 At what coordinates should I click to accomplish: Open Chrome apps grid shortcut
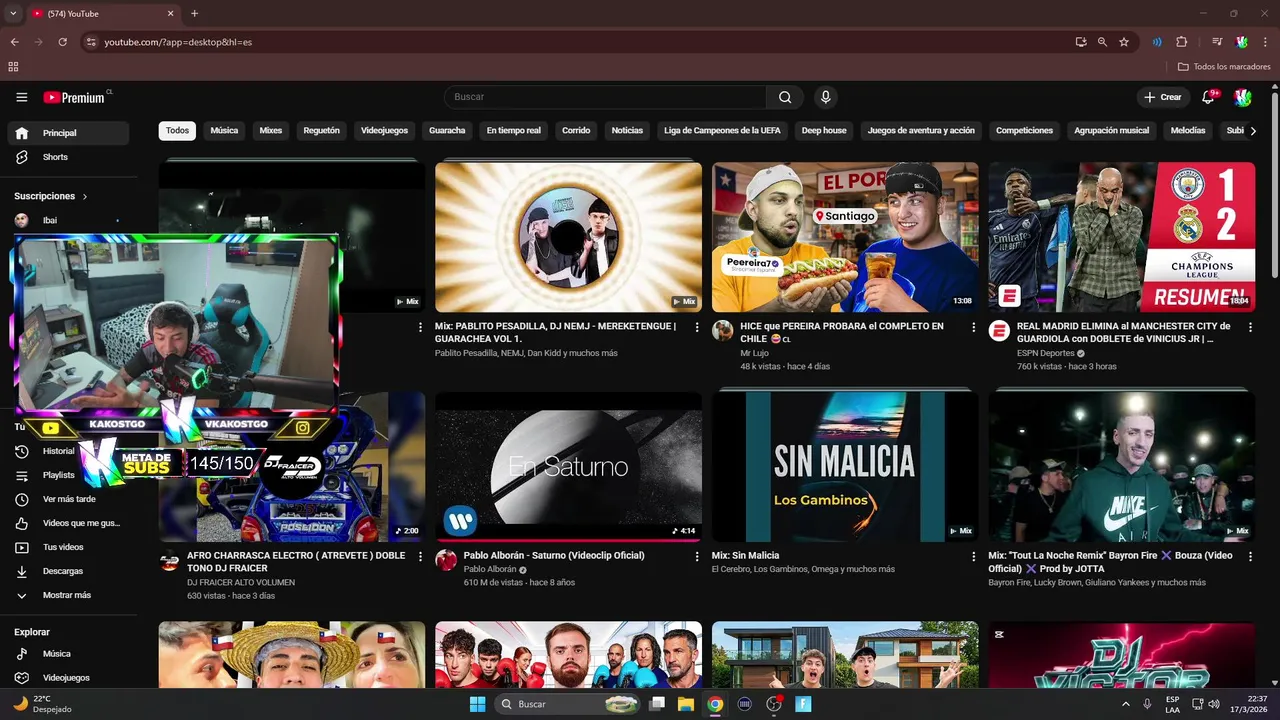pyautogui.click(x=13, y=67)
